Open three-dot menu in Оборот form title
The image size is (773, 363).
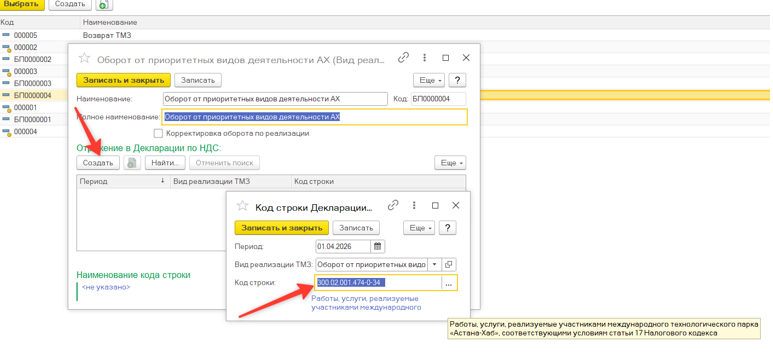click(x=424, y=58)
